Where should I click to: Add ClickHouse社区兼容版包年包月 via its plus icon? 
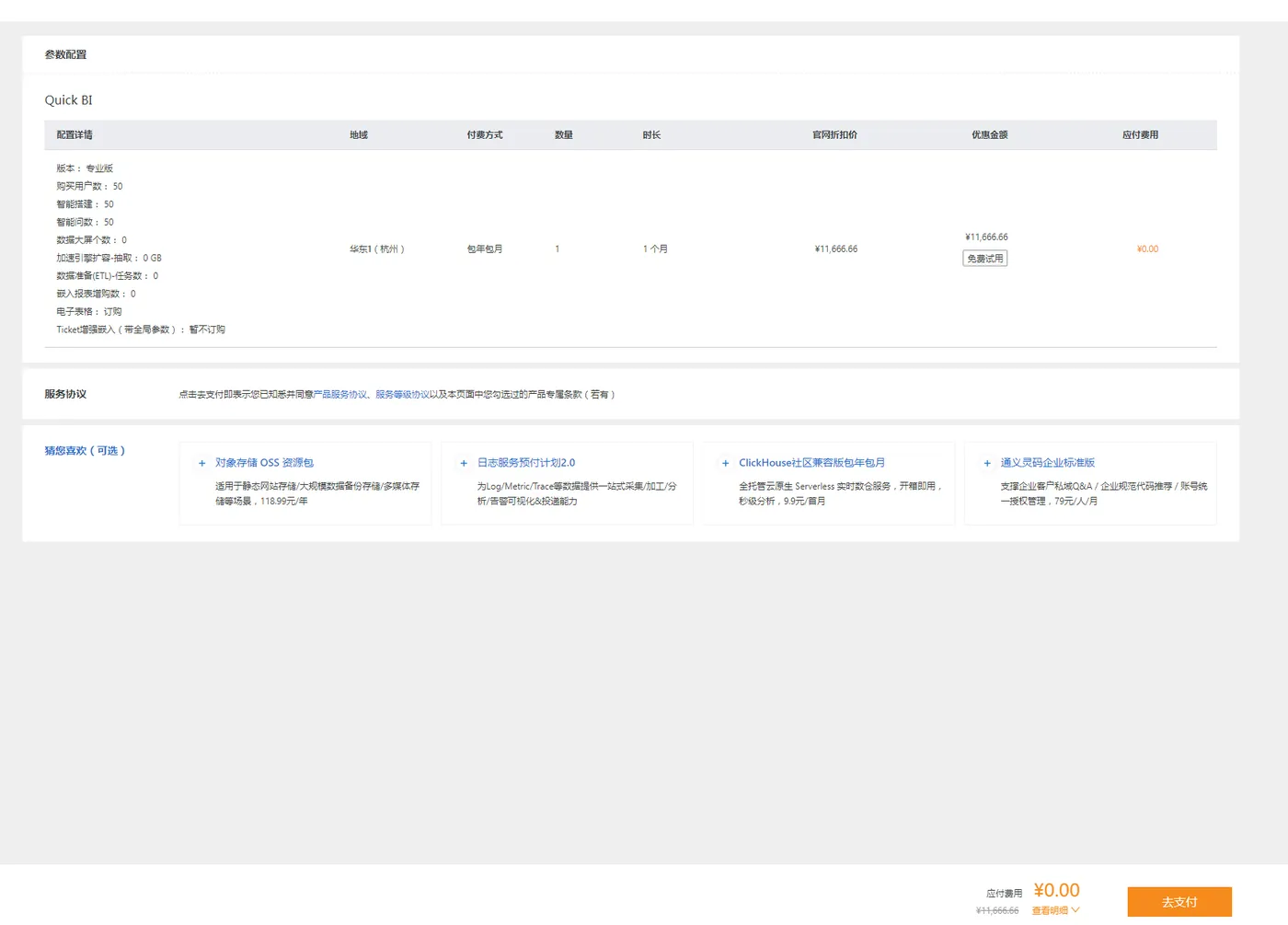tap(725, 463)
